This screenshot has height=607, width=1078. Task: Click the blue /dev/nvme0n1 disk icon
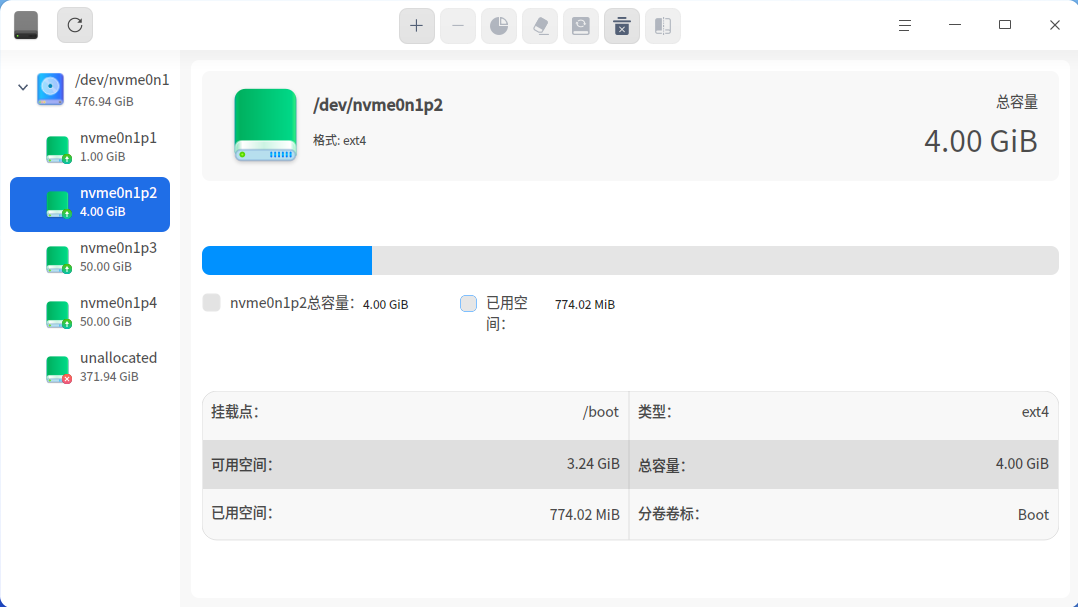(50, 89)
